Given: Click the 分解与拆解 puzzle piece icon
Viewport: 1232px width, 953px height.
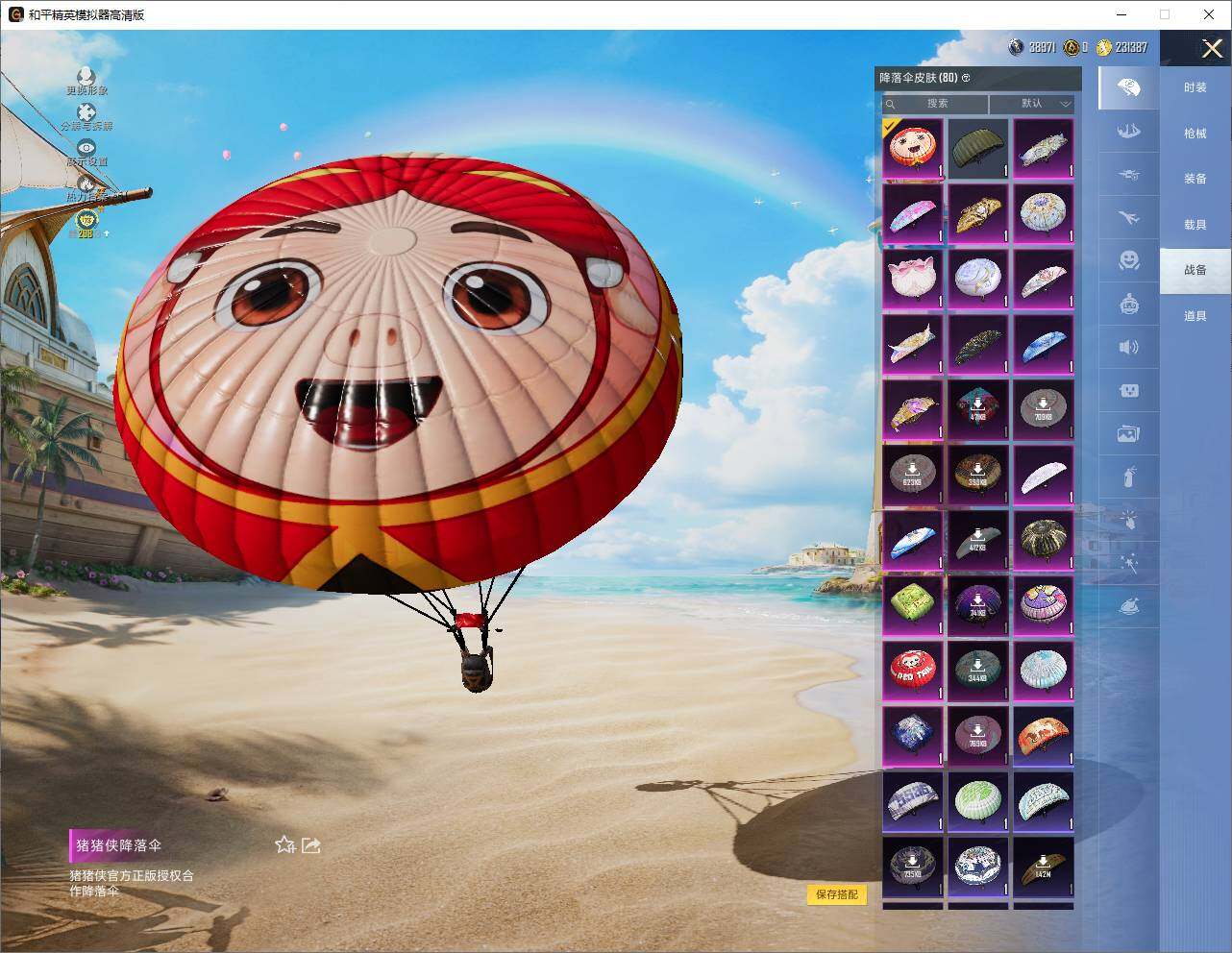Looking at the screenshot, I should tap(86, 112).
